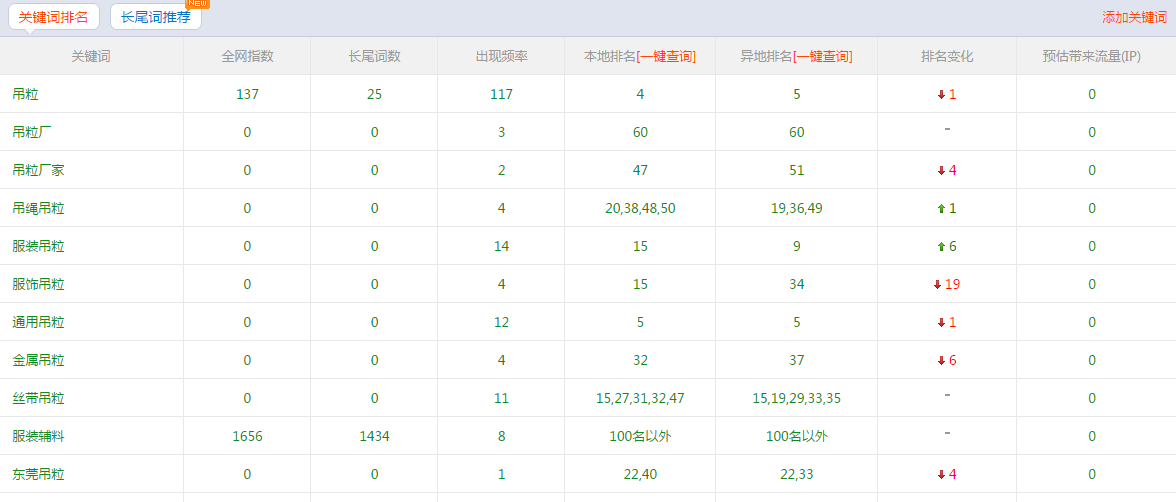Click the green up arrow in 吊绳吊粒 row

(x=941, y=209)
